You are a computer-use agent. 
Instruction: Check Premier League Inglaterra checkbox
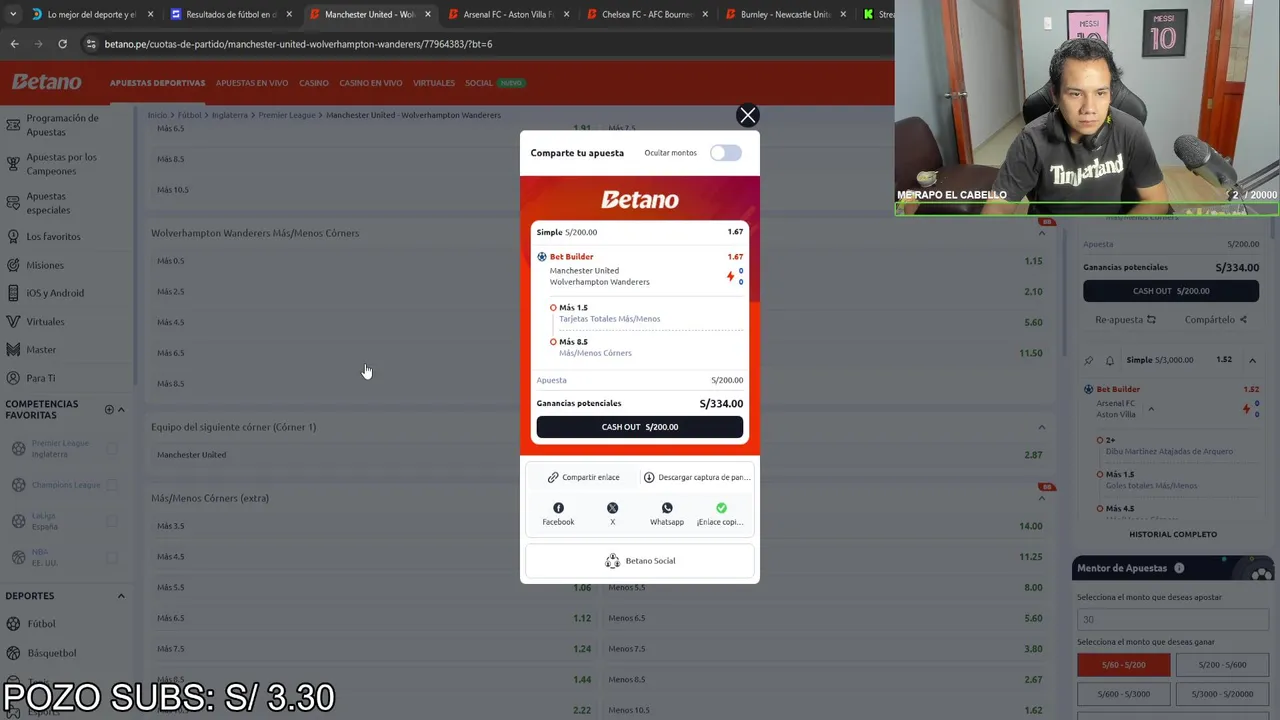click(112, 448)
